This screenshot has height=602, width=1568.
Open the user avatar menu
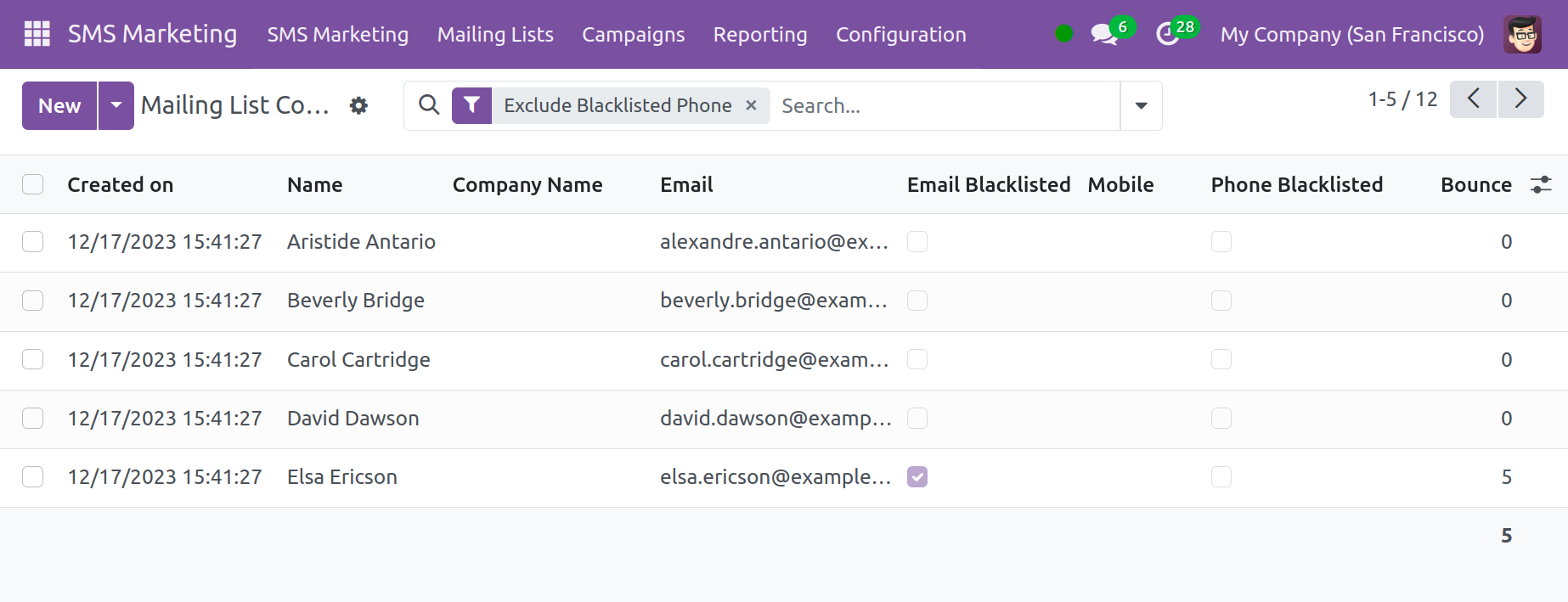(x=1522, y=34)
